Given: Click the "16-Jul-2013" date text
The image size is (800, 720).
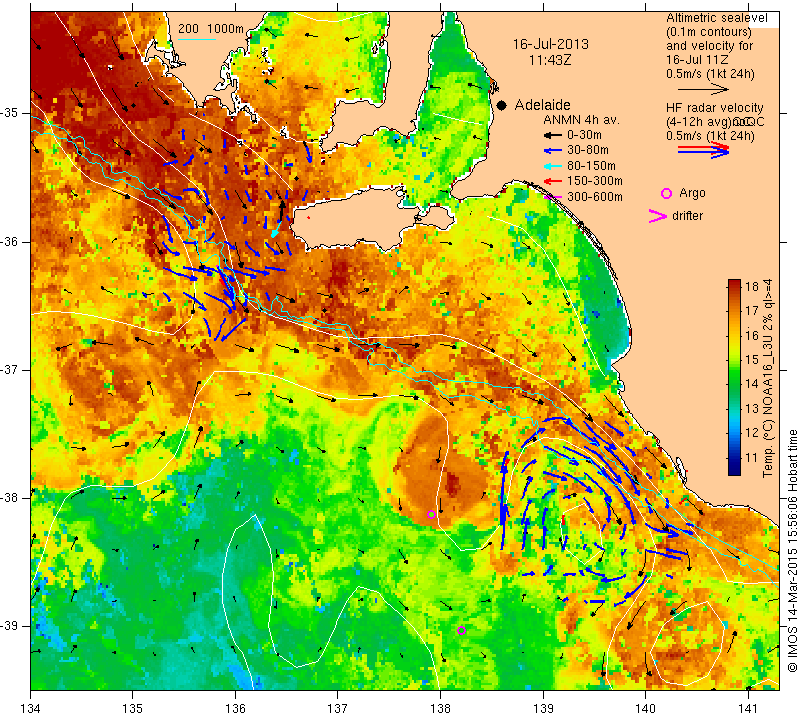Looking at the screenshot, I should coord(551,44).
